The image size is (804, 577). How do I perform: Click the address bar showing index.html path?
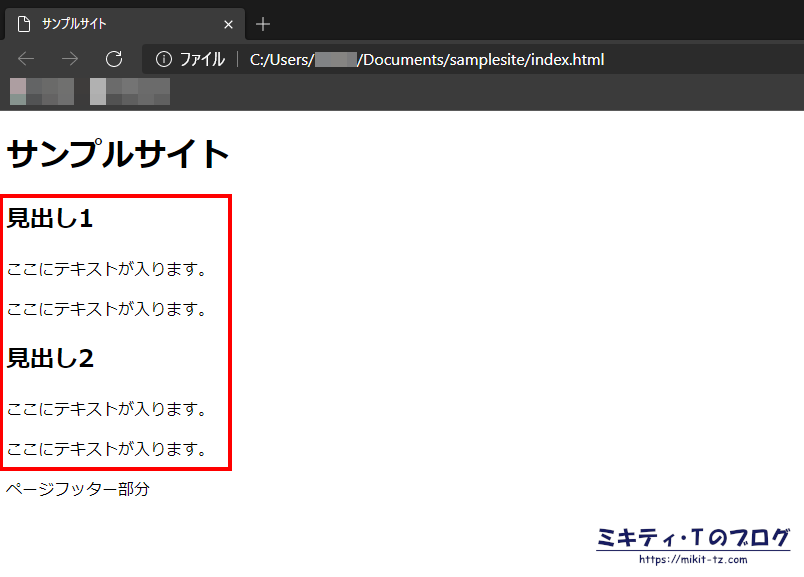(420, 59)
